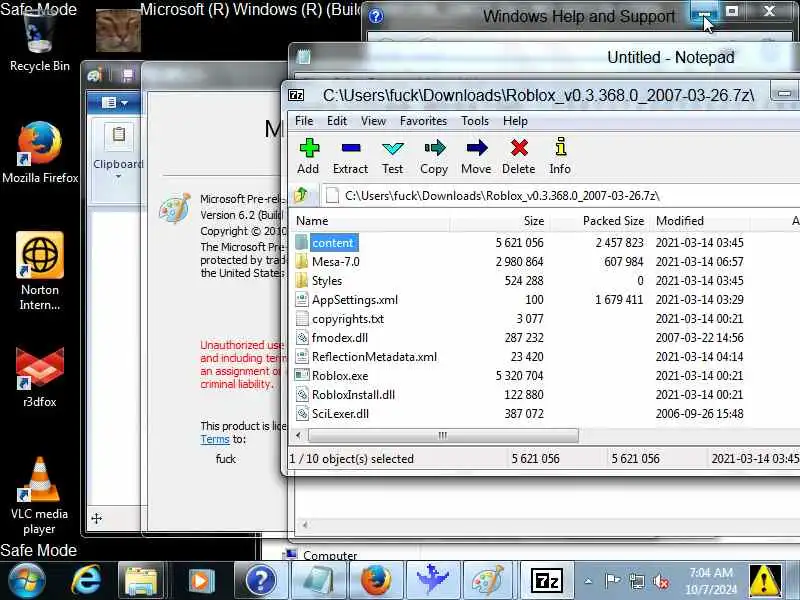The image size is (800, 600).
Task: Go up one folder level in 7-Zip
Action: (x=301, y=195)
